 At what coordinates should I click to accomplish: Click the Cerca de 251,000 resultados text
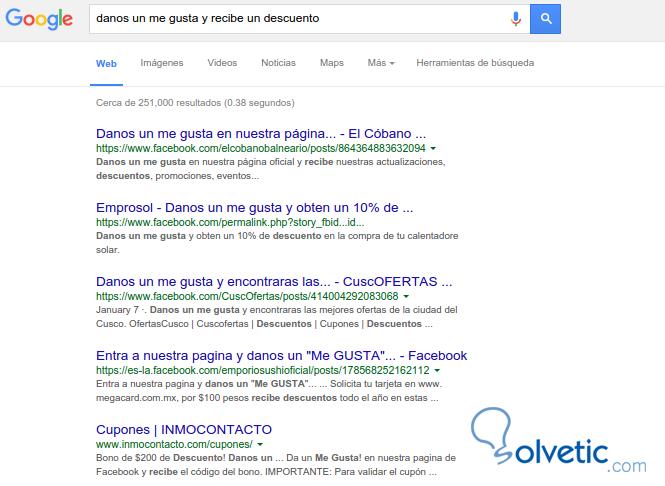click(195, 103)
